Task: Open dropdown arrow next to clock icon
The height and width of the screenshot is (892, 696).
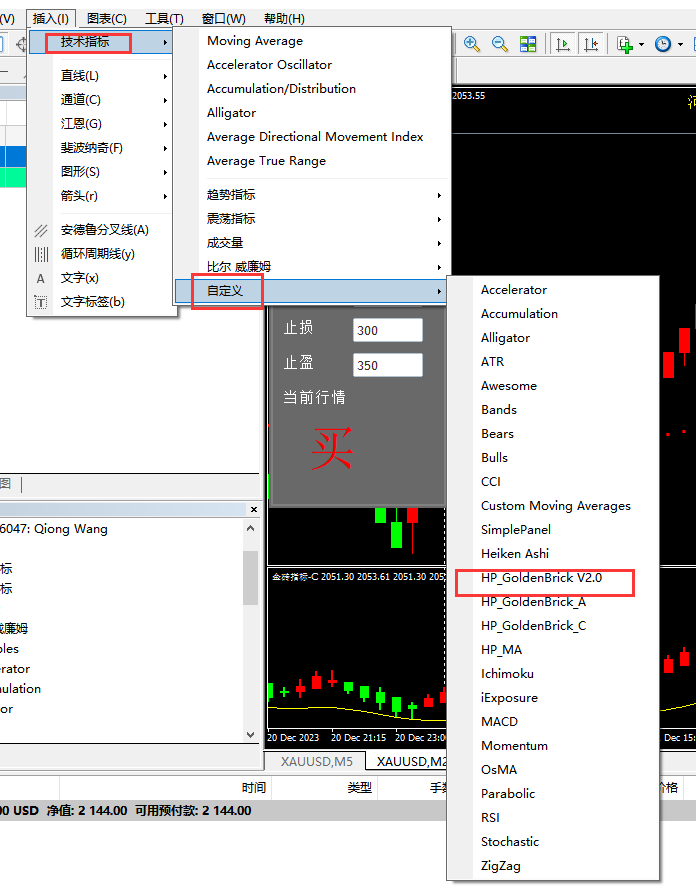Action: [x=681, y=44]
